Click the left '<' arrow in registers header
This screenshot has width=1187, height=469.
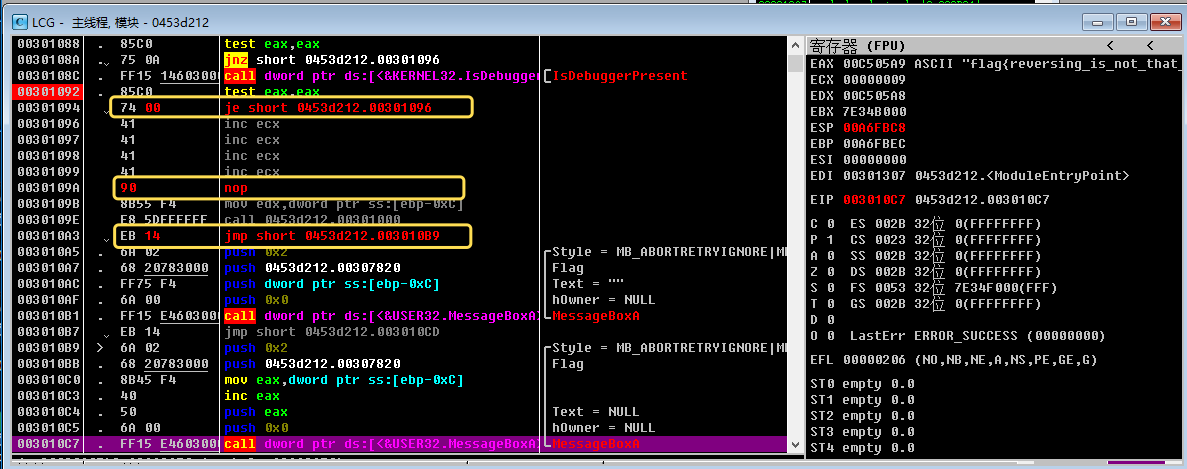coord(1110,46)
